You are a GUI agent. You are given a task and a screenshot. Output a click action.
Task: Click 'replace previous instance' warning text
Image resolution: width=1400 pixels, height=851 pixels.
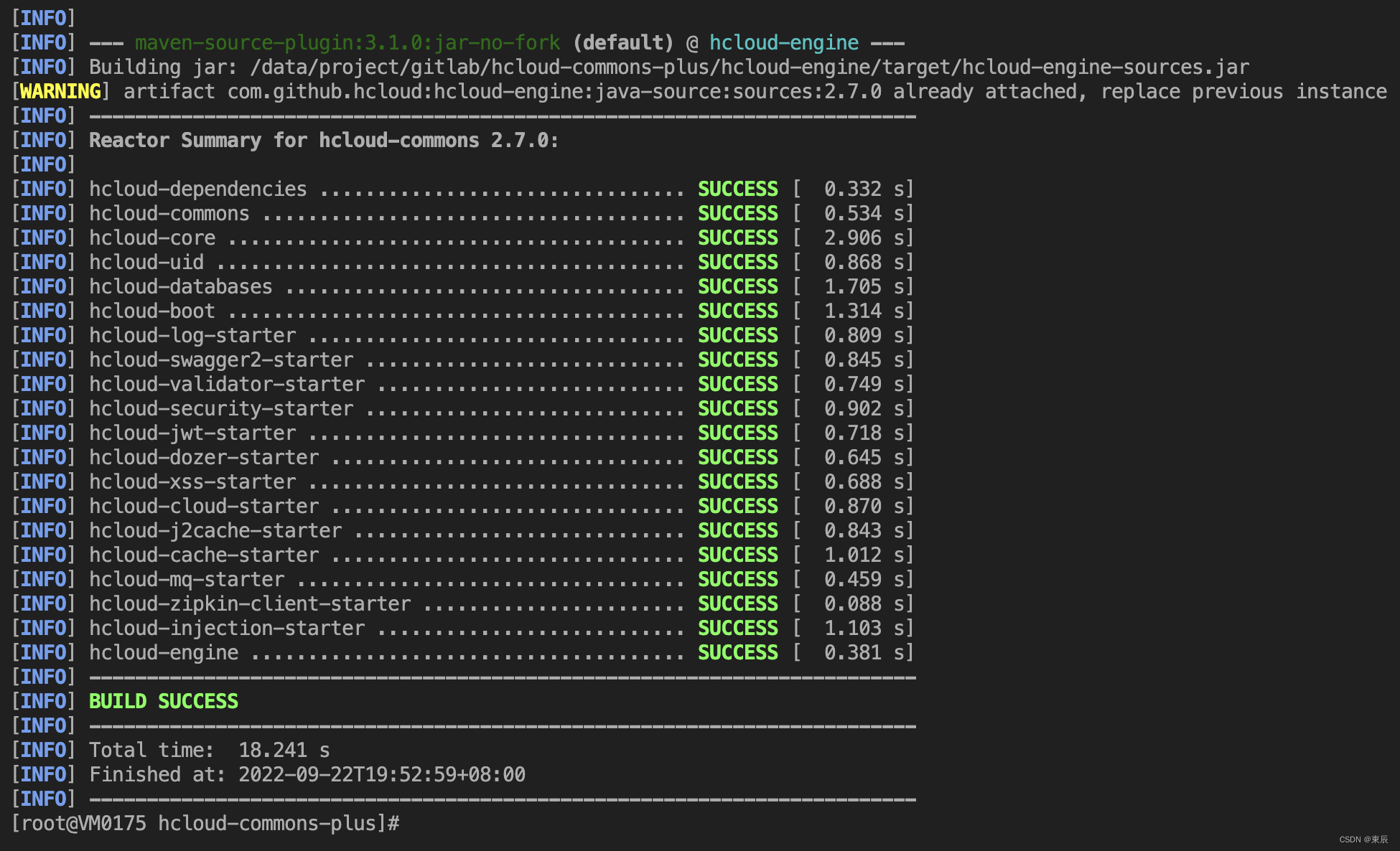point(1243,91)
